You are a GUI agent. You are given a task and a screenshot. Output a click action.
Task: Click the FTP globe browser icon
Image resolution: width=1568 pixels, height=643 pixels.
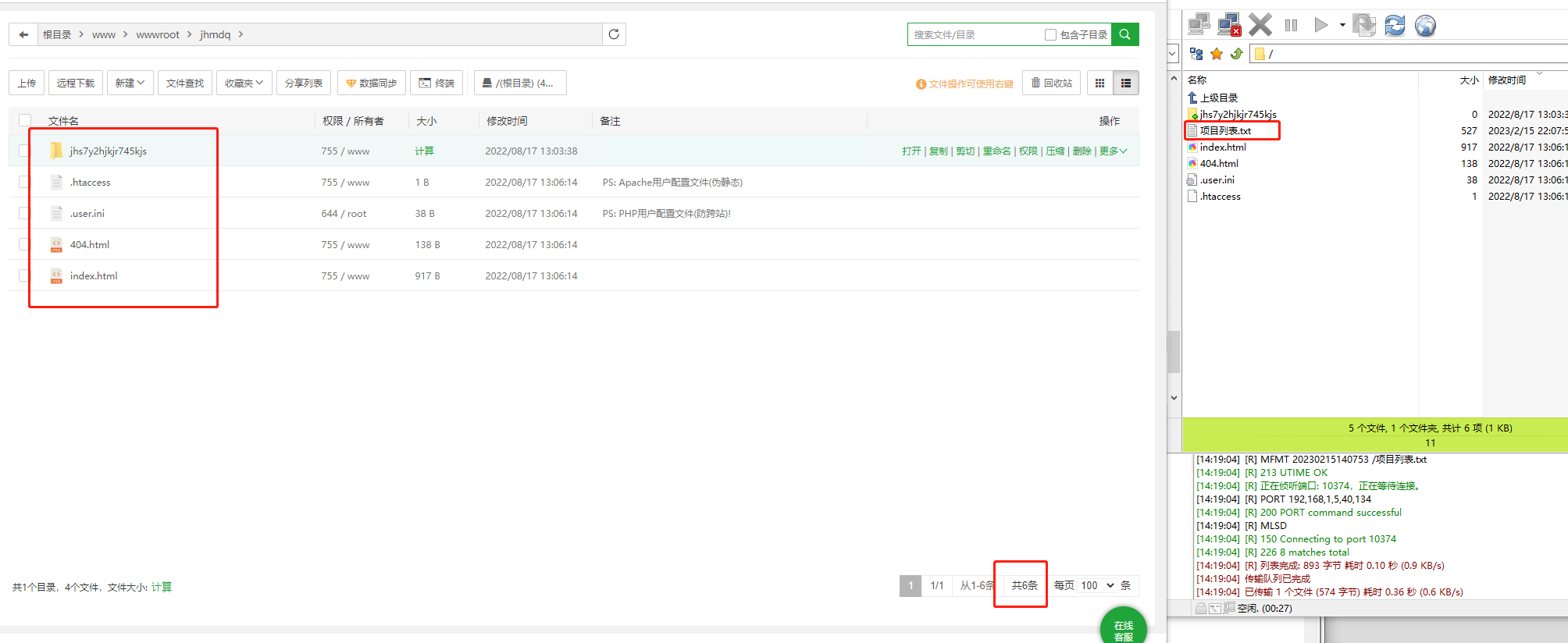click(x=1425, y=25)
